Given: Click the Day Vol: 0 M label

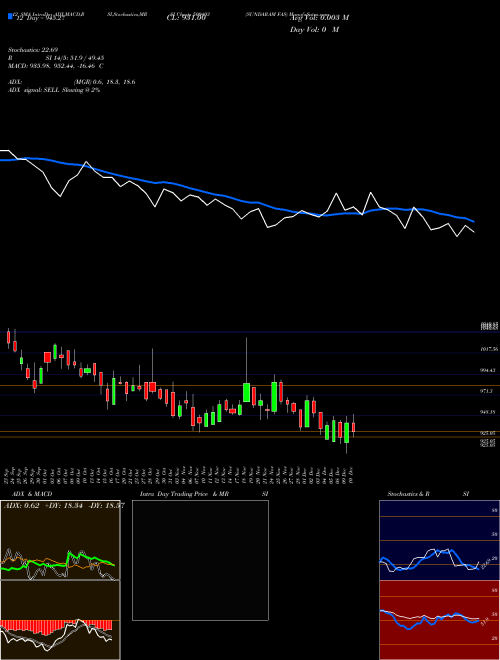Looking at the screenshot, I should coord(314,30).
